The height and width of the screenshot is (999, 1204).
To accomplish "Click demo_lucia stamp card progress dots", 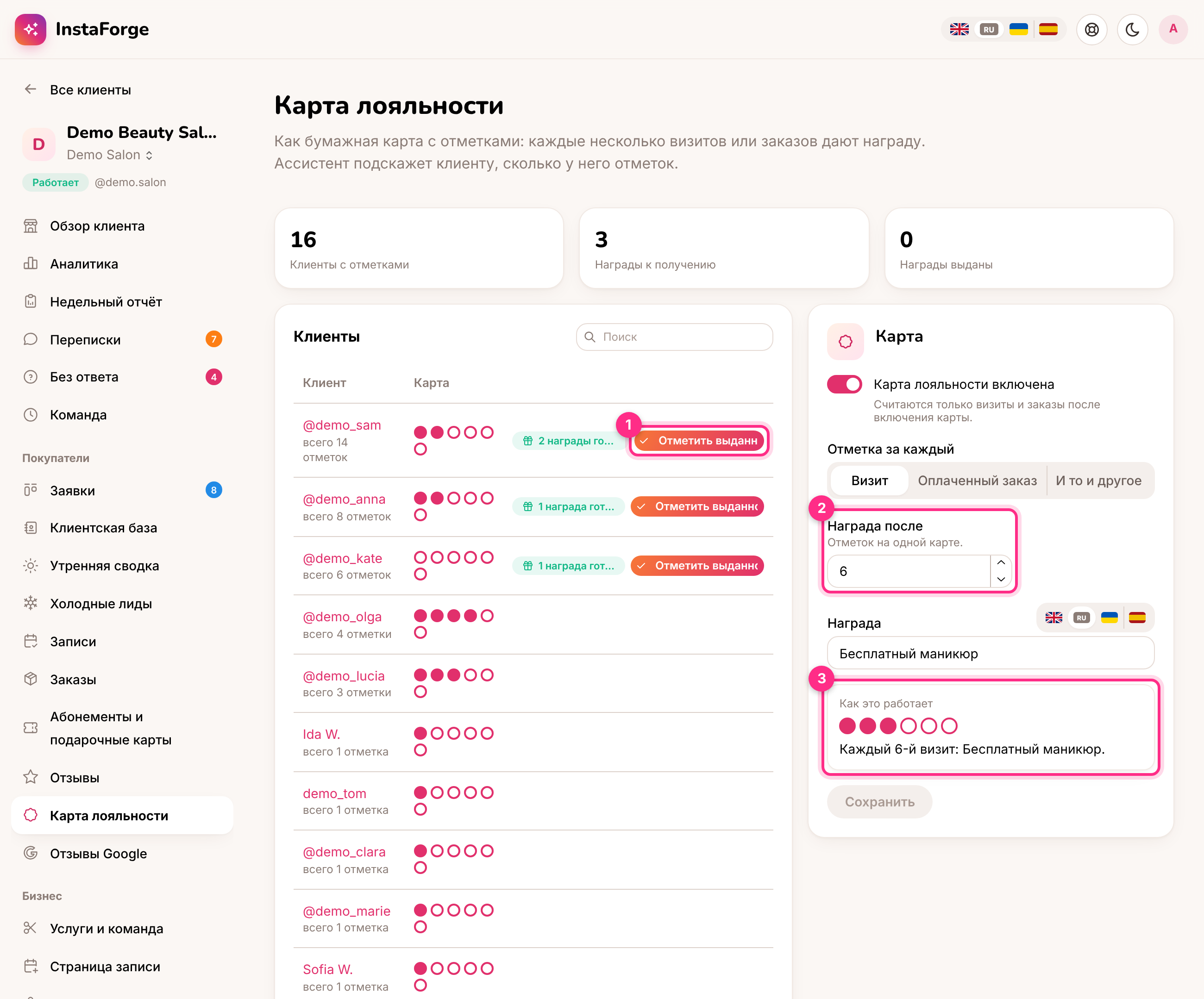I will click(453, 683).
